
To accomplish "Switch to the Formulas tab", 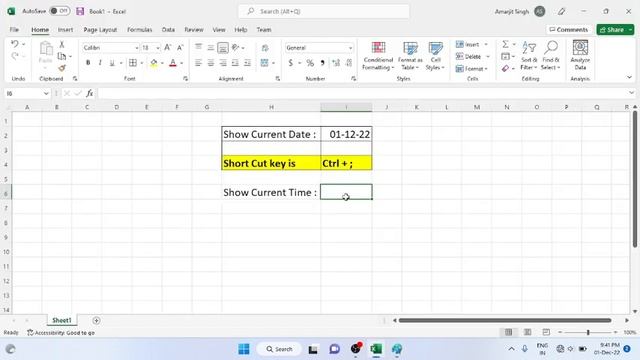I will (140, 30).
